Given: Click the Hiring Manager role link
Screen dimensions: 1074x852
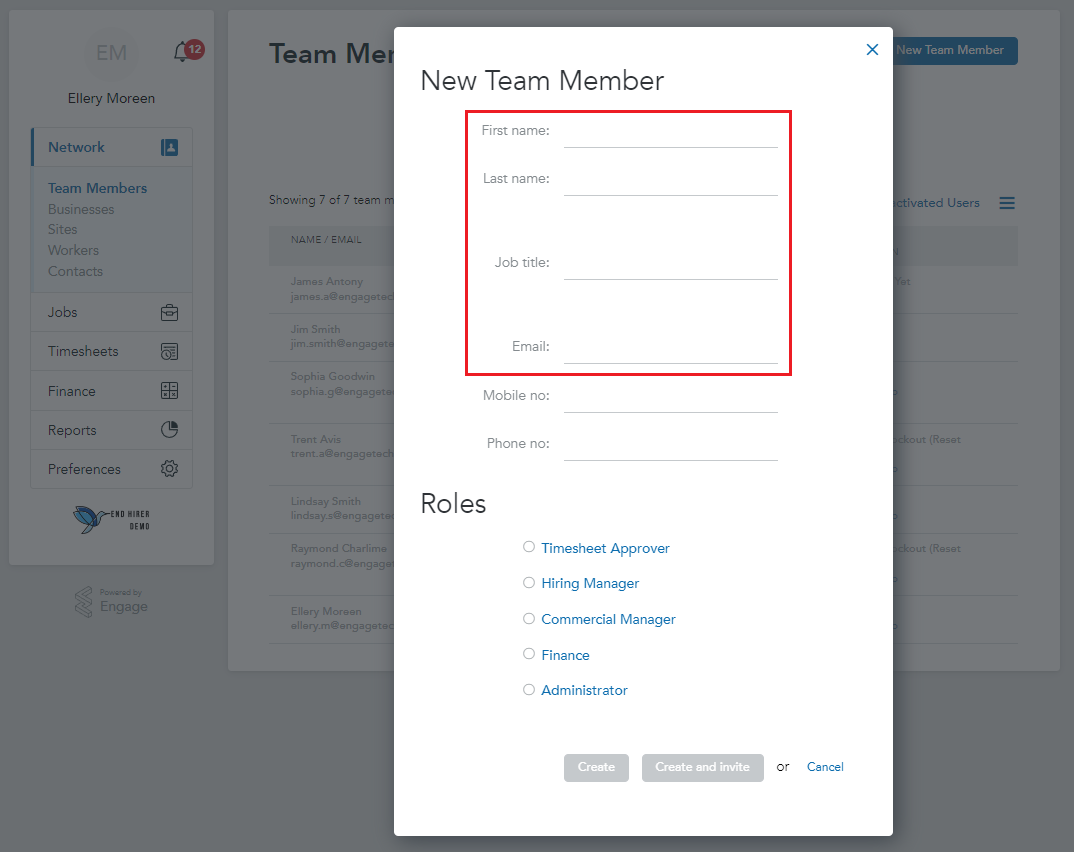Looking at the screenshot, I should pos(590,584).
